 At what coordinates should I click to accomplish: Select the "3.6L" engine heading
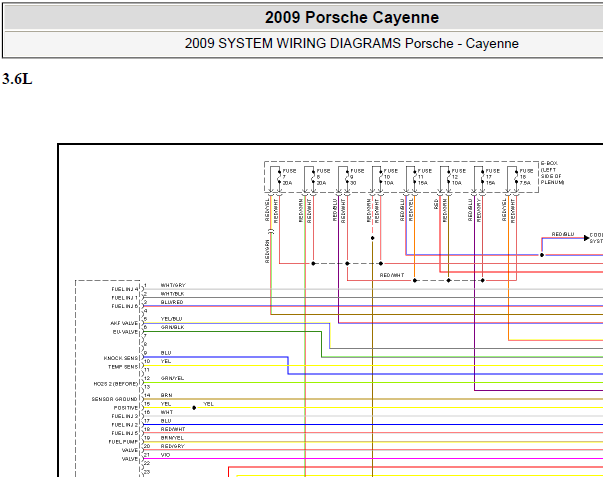tap(17, 79)
